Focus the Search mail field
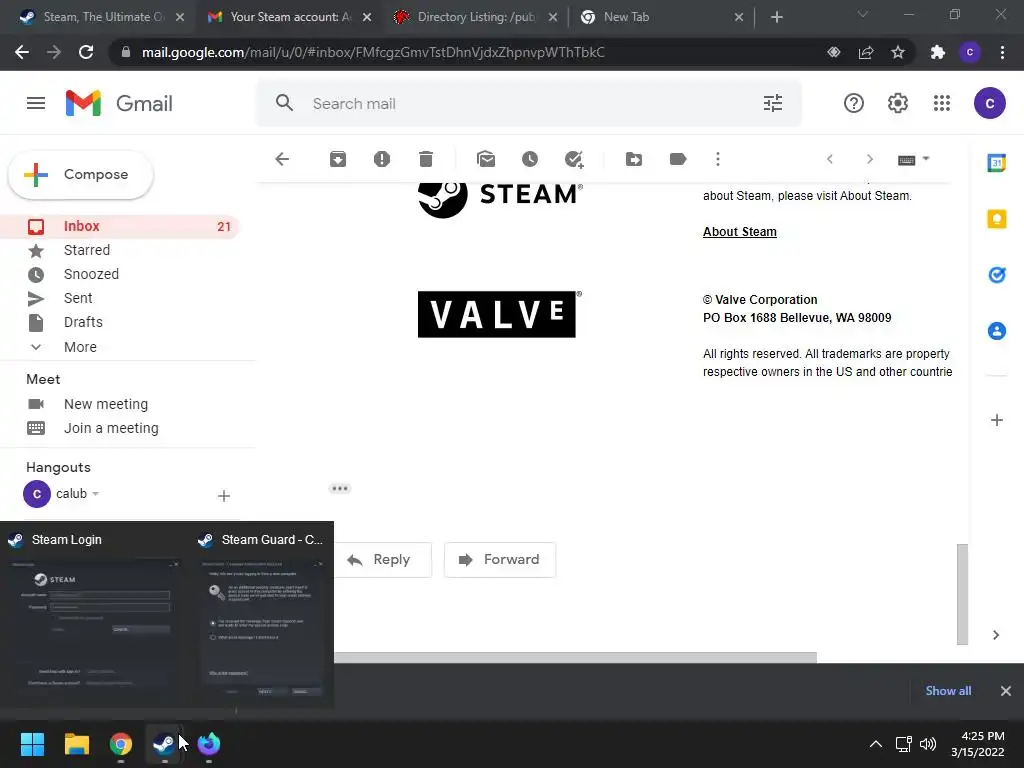Screen dimensions: 1024x768 529,103
